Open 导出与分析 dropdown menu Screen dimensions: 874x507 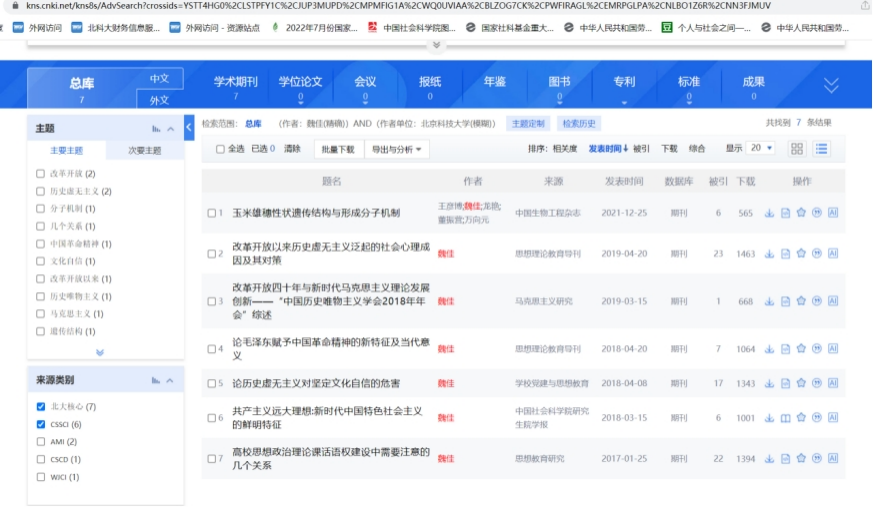pos(399,149)
